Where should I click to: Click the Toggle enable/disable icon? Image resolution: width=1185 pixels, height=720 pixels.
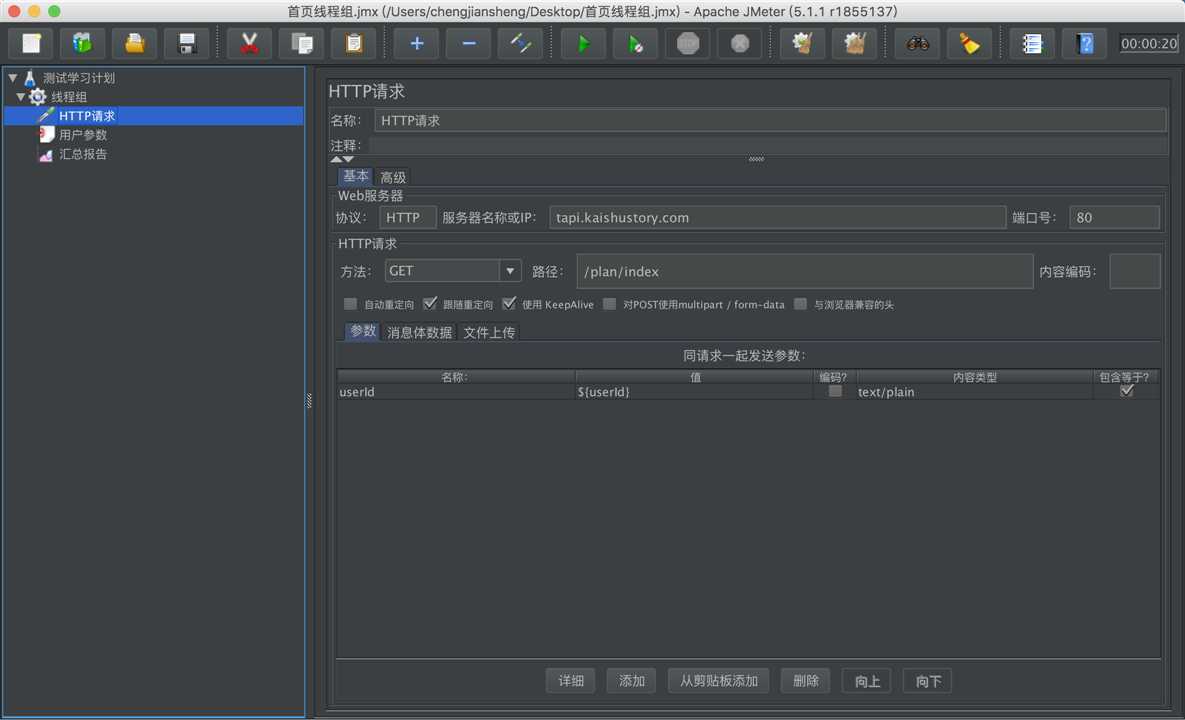(521, 43)
